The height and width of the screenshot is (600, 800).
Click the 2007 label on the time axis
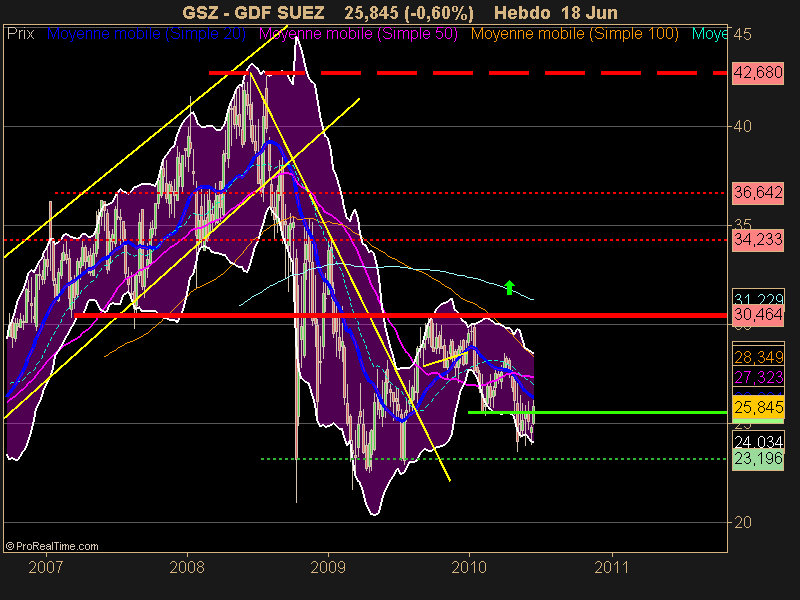click(45, 567)
